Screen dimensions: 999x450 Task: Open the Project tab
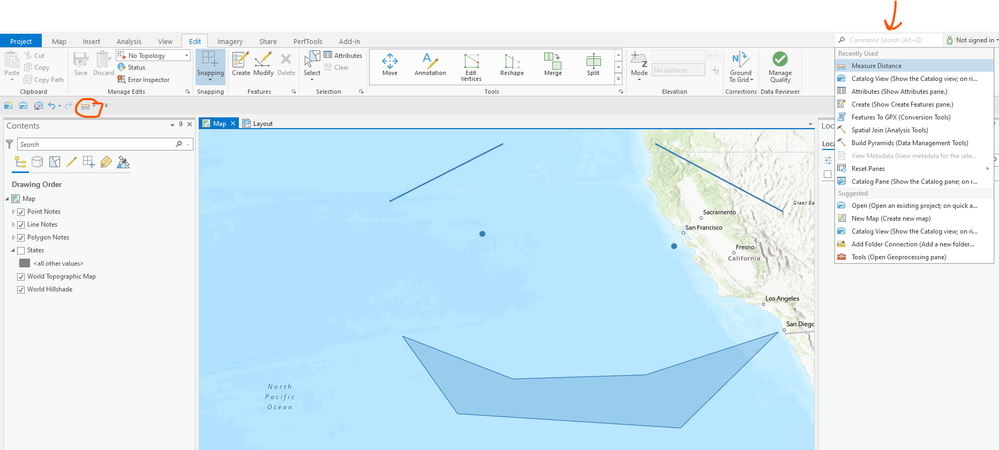click(x=21, y=41)
